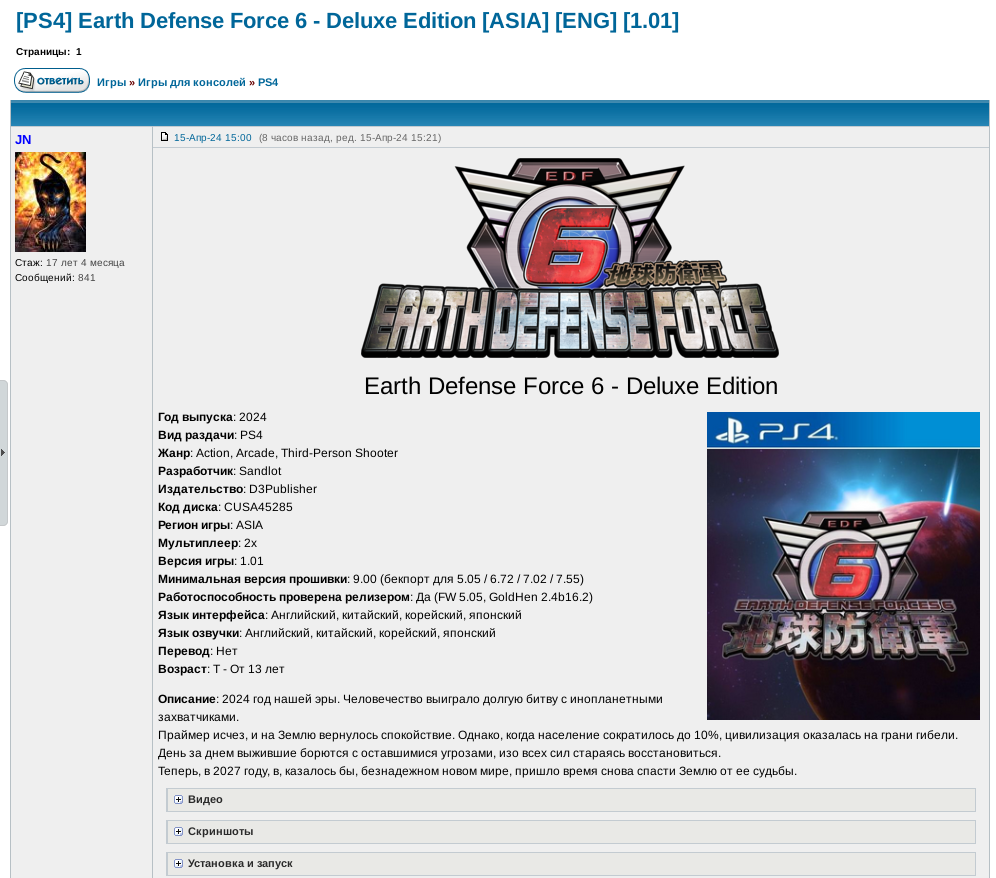Screen dimensions: 996x878
Task: Click the Ответить reply button
Action: tap(52, 81)
